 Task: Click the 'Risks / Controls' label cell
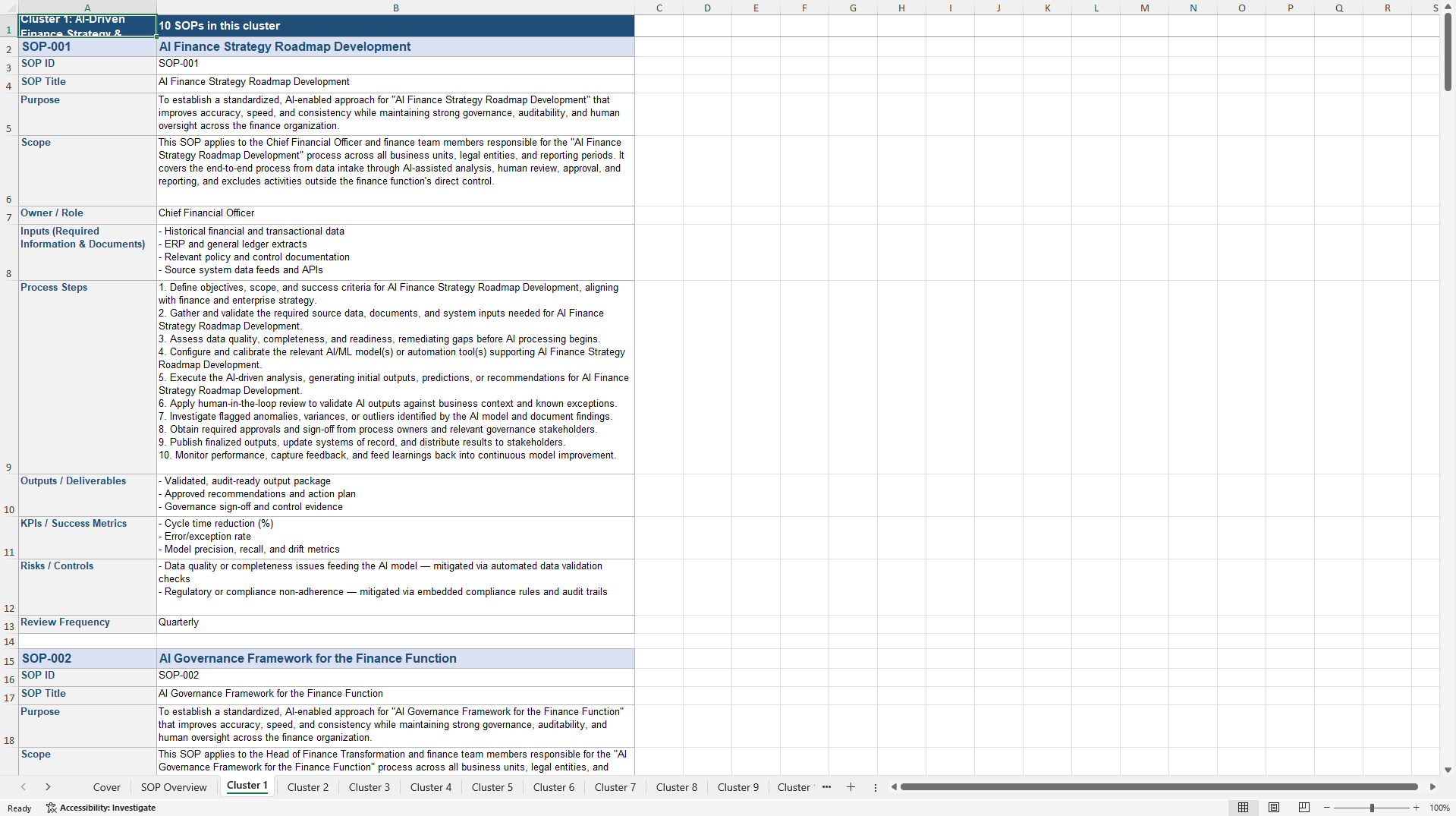pyautogui.click(x=87, y=587)
